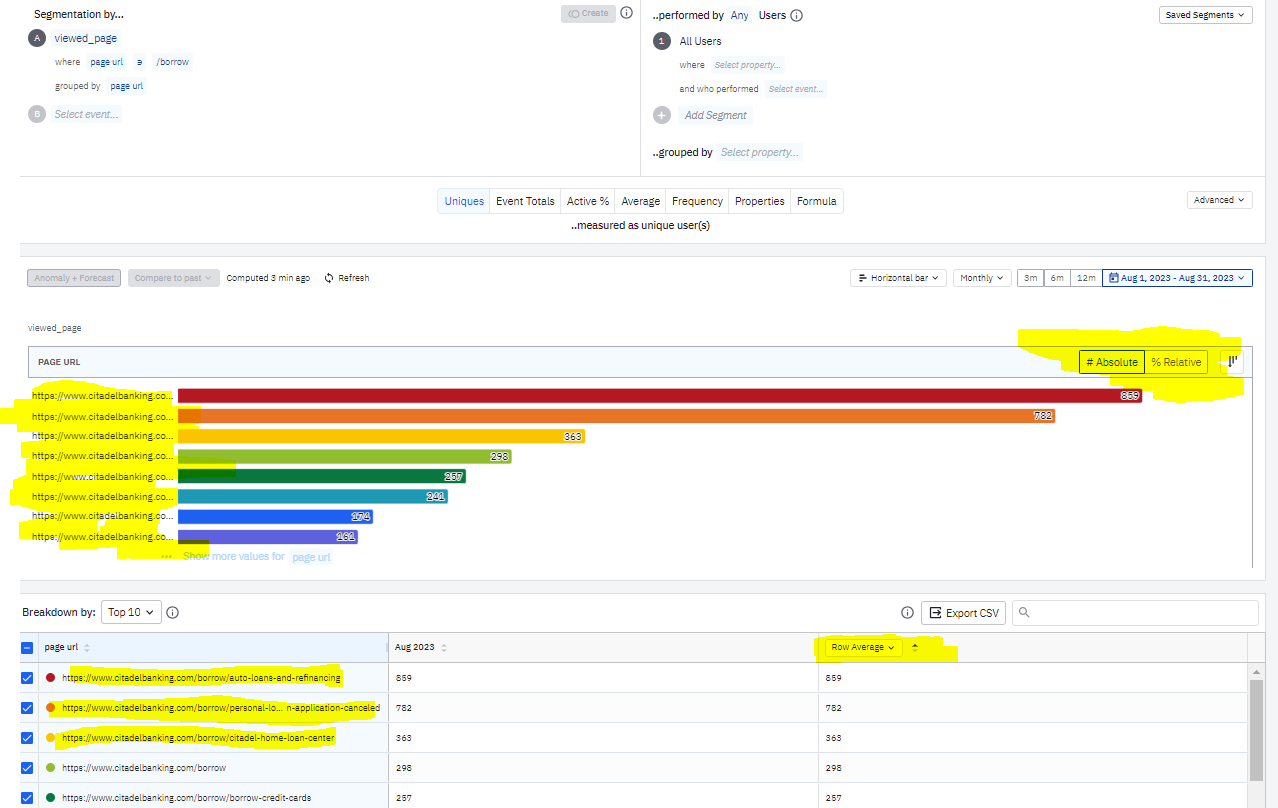Switch the chart to # Absolute values

(1112, 362)
